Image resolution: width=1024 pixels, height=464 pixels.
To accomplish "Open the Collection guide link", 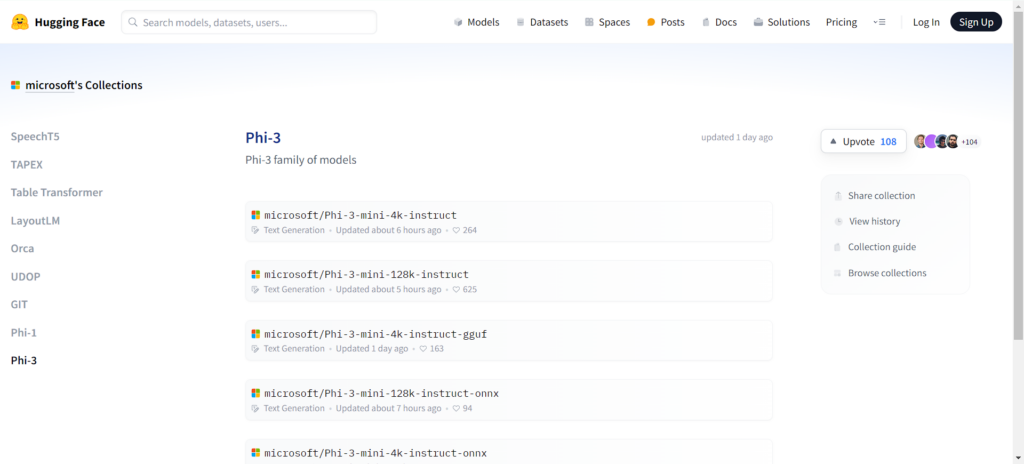I will tap(881, 247).
